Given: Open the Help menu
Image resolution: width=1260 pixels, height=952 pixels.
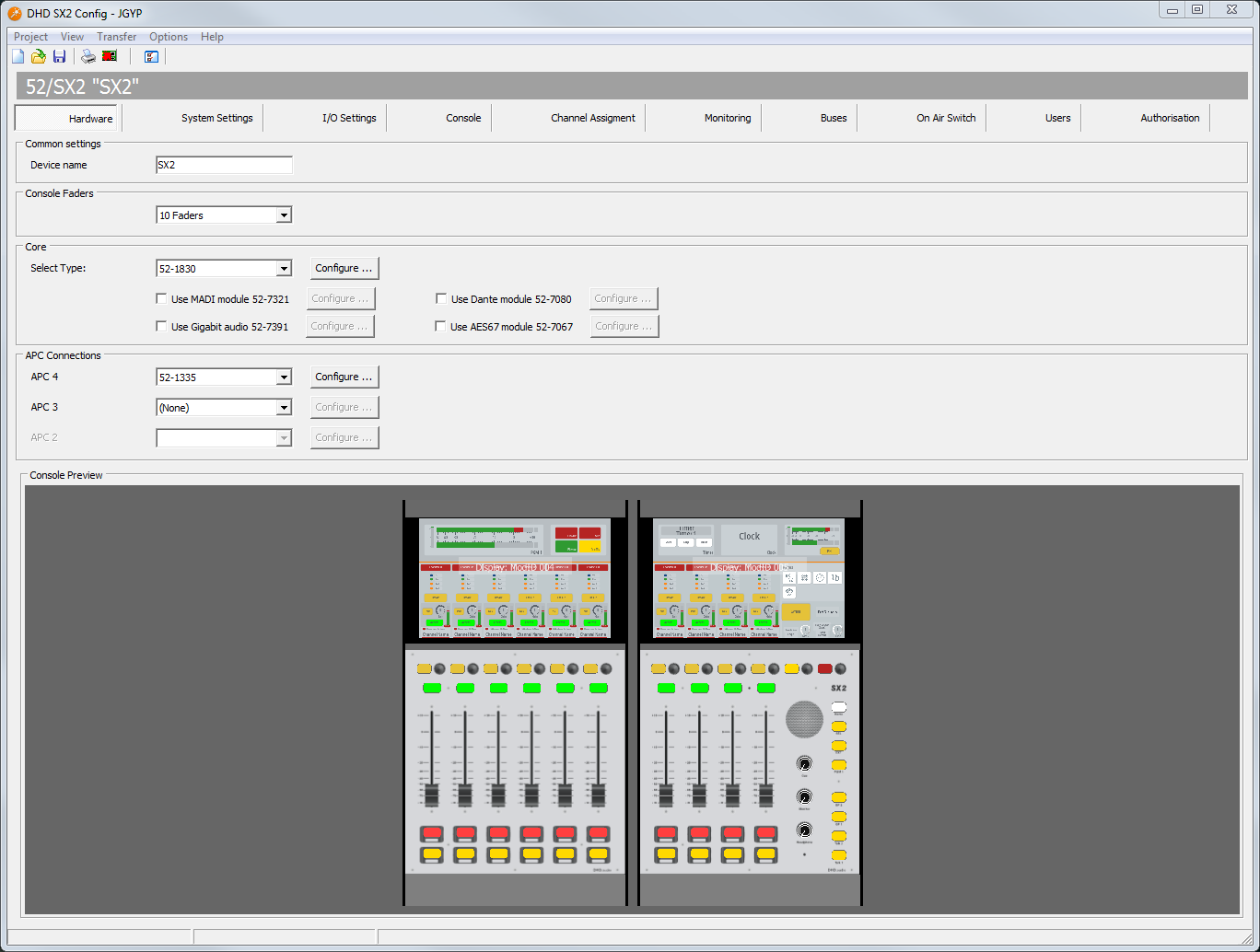Looking at the screenshot, I should [x=212, y=37].
